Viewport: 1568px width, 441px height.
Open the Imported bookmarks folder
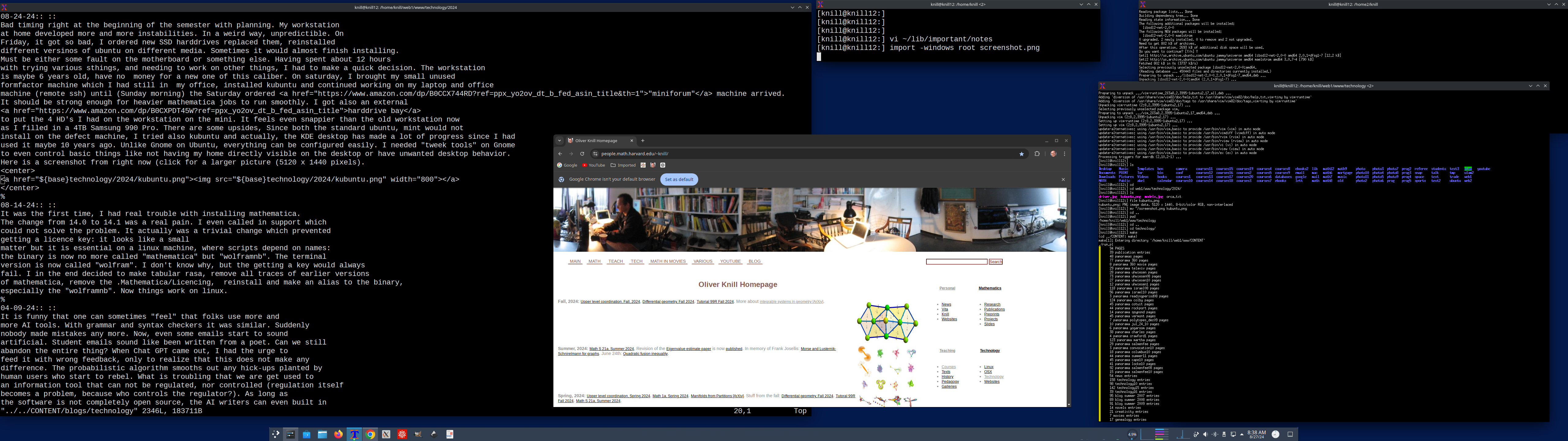coord(623,165)
